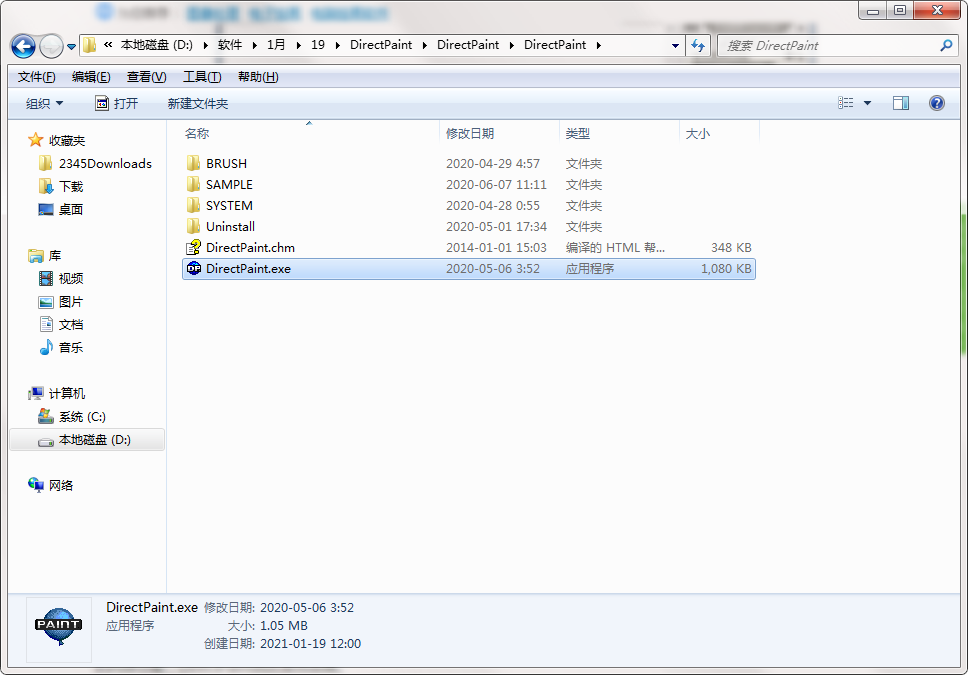Select the SAMPLE folder icon
Image resolution: width=968 pixels, height=675 pixels.
tap(194, 184)
